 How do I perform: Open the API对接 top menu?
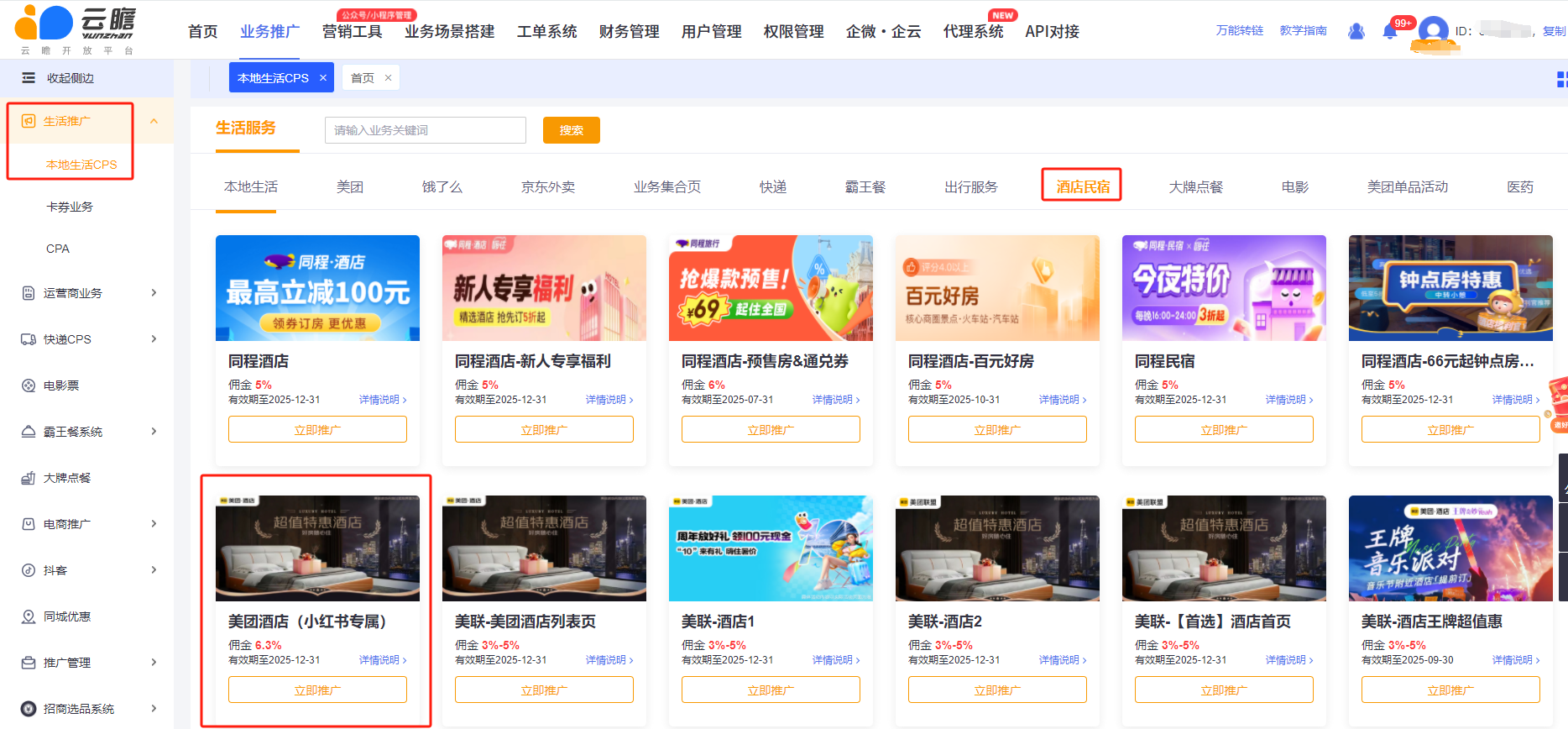(1052, 32)
